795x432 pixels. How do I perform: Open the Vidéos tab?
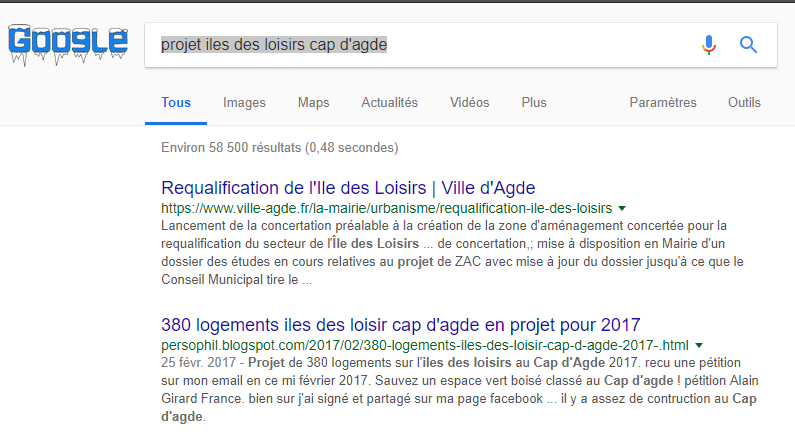(469, 102)
